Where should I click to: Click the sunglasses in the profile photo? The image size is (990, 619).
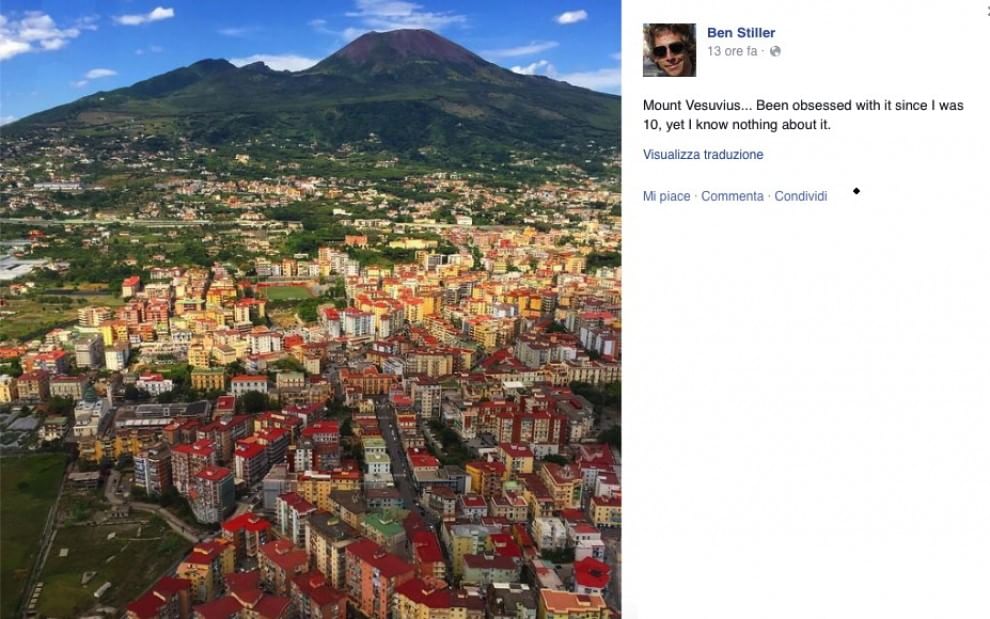tap(668, 49)
